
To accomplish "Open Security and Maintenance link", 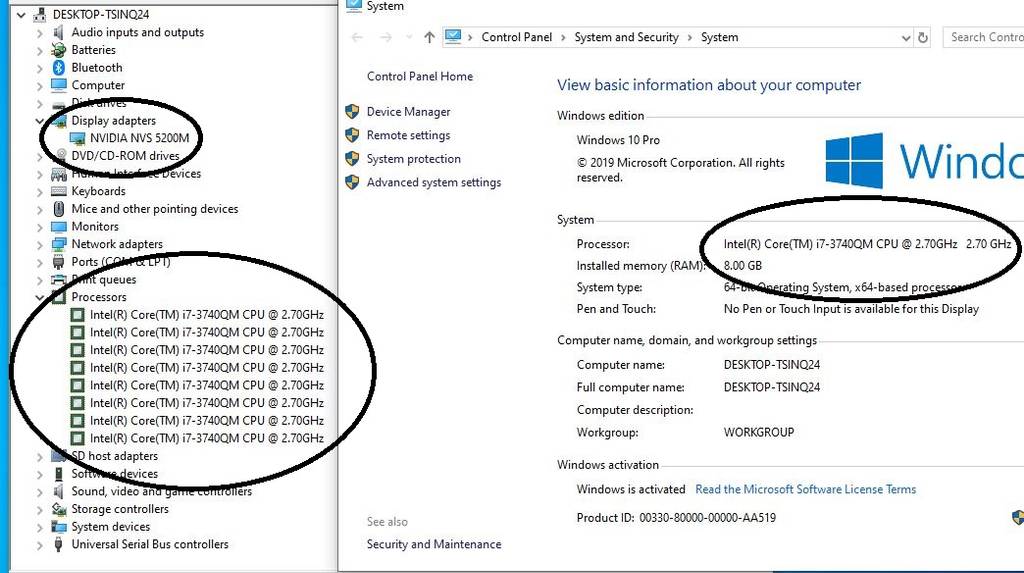I will coord(434,544).
